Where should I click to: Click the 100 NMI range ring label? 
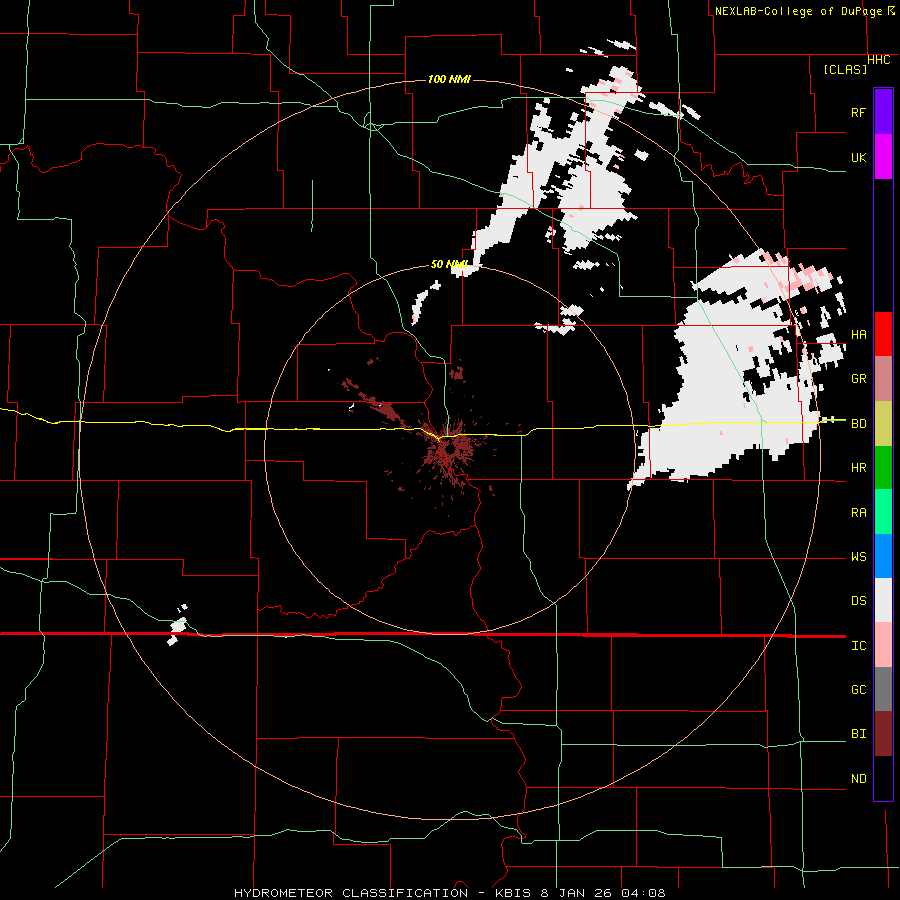pos(449,79)
